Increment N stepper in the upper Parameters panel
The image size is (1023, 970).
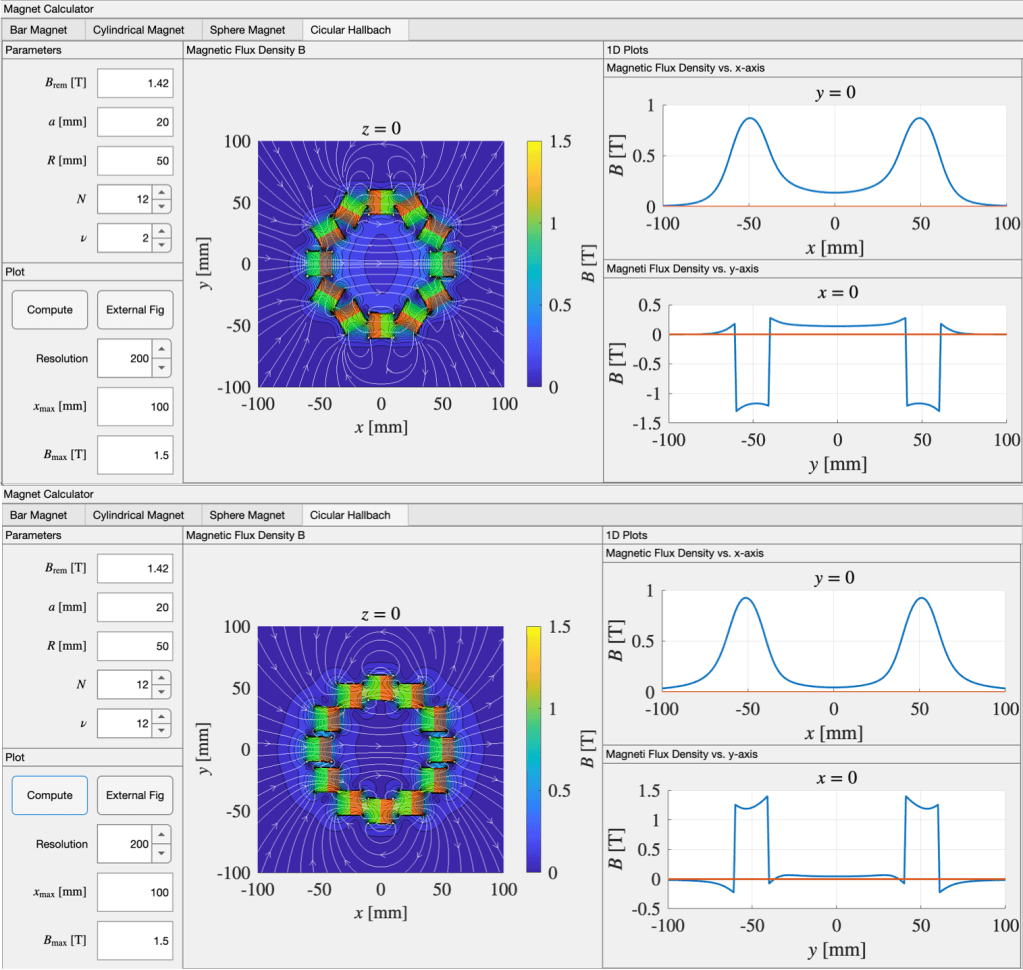click(x=162, y=192)
